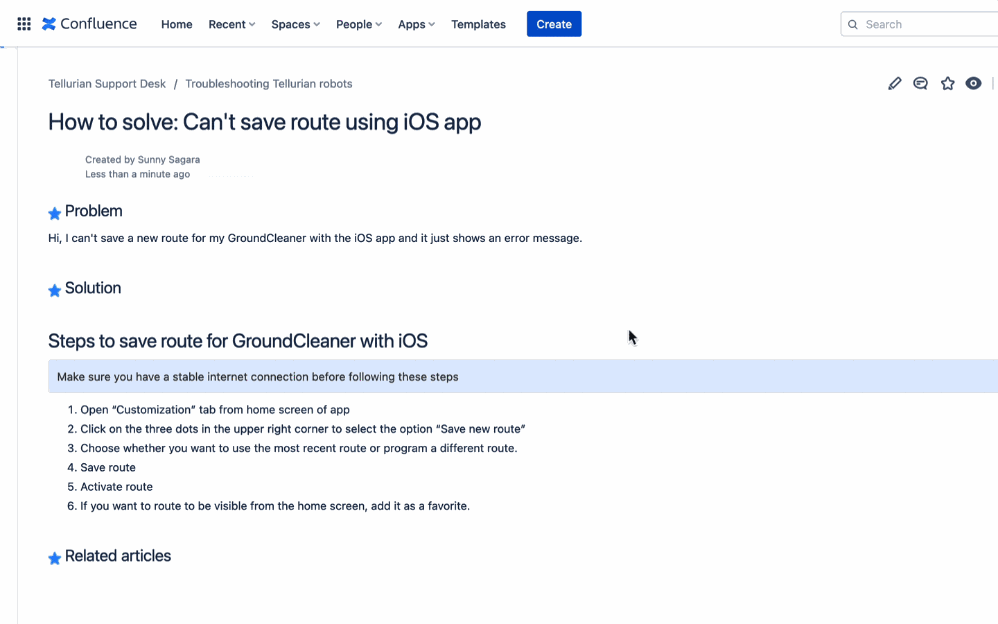Click the Confluence logo
This screenshot has height=624, width=998.
pyautogui.click(x=89, y=24)
